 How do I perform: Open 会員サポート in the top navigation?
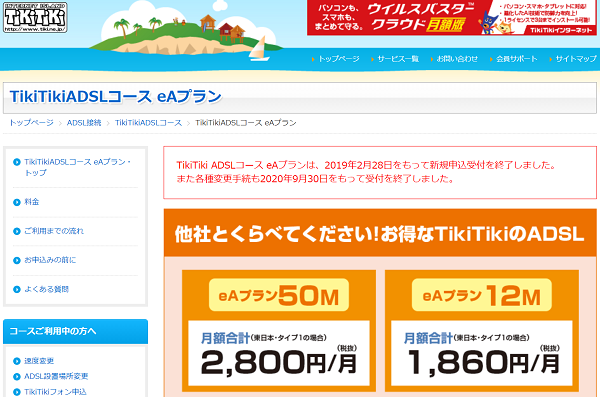(x=517, y=59)
